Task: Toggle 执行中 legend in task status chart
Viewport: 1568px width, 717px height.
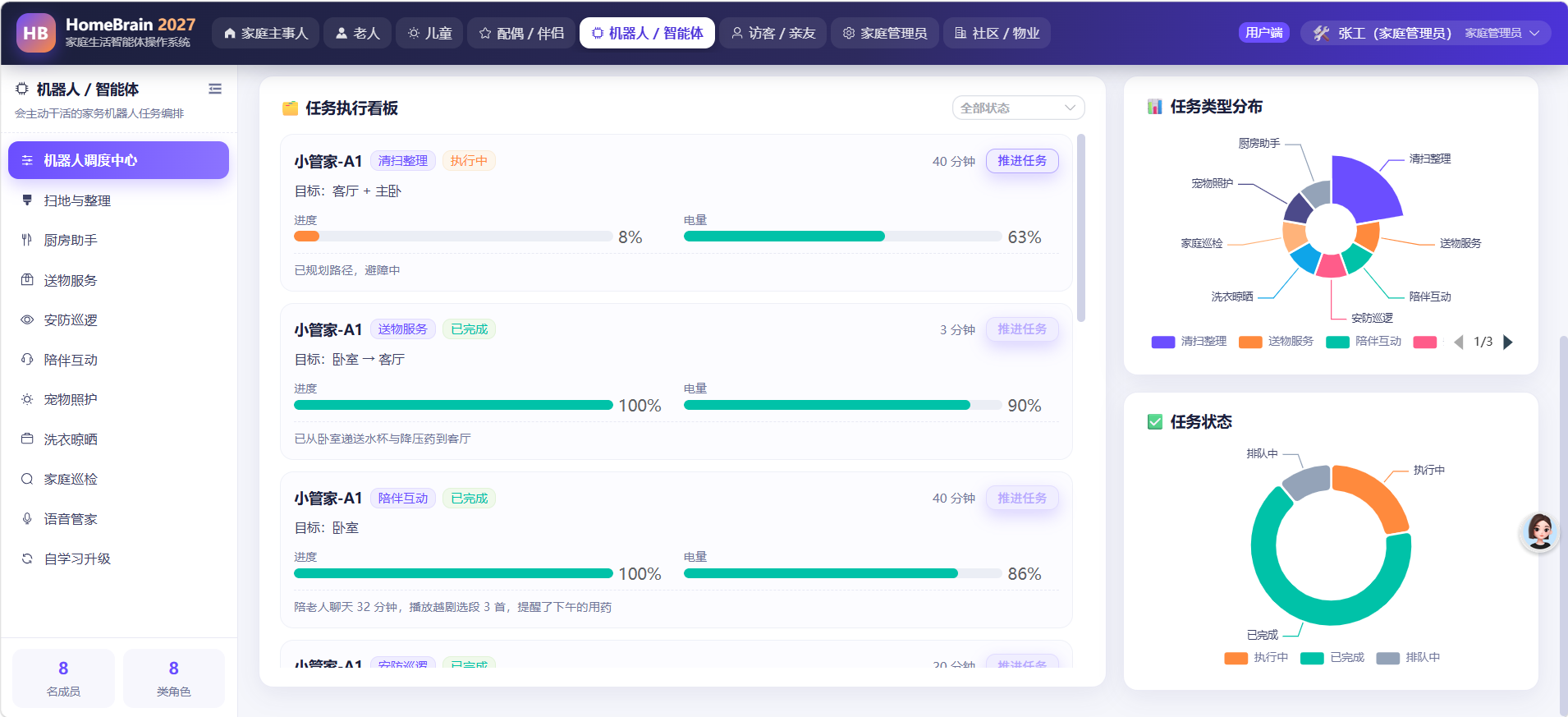Action: pyautogui.click(x=1256, y=658)
